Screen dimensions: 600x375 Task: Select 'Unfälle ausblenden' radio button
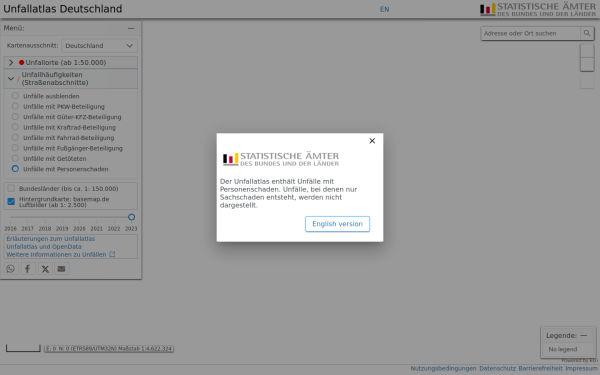[15, 96]
